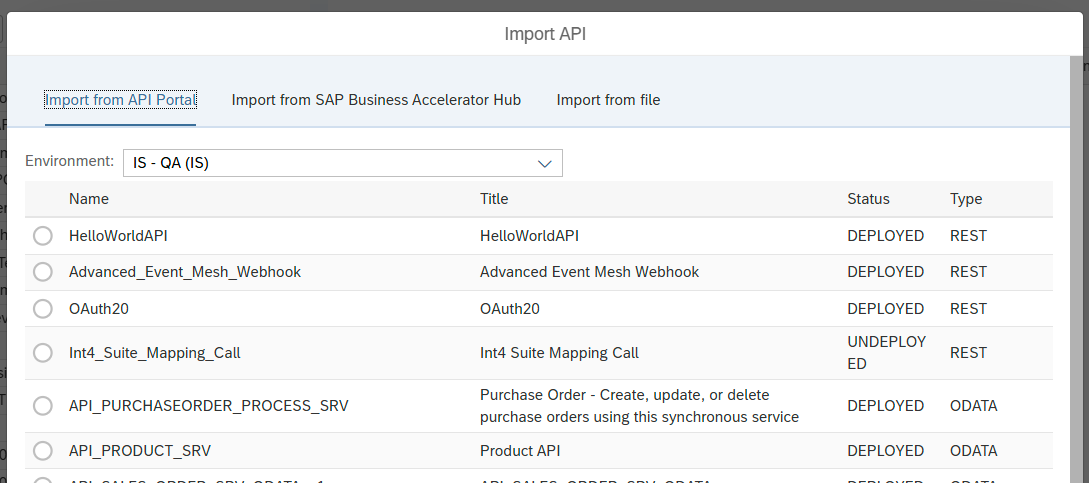The image size is (1089, 483).
Task: Select the API_PRODUCT_SRV radio button
Action: (43, 451)
